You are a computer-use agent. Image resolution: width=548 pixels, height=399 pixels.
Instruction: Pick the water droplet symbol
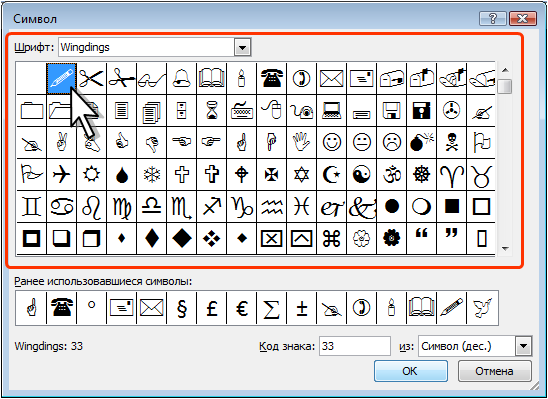click(x=122, y=174)
